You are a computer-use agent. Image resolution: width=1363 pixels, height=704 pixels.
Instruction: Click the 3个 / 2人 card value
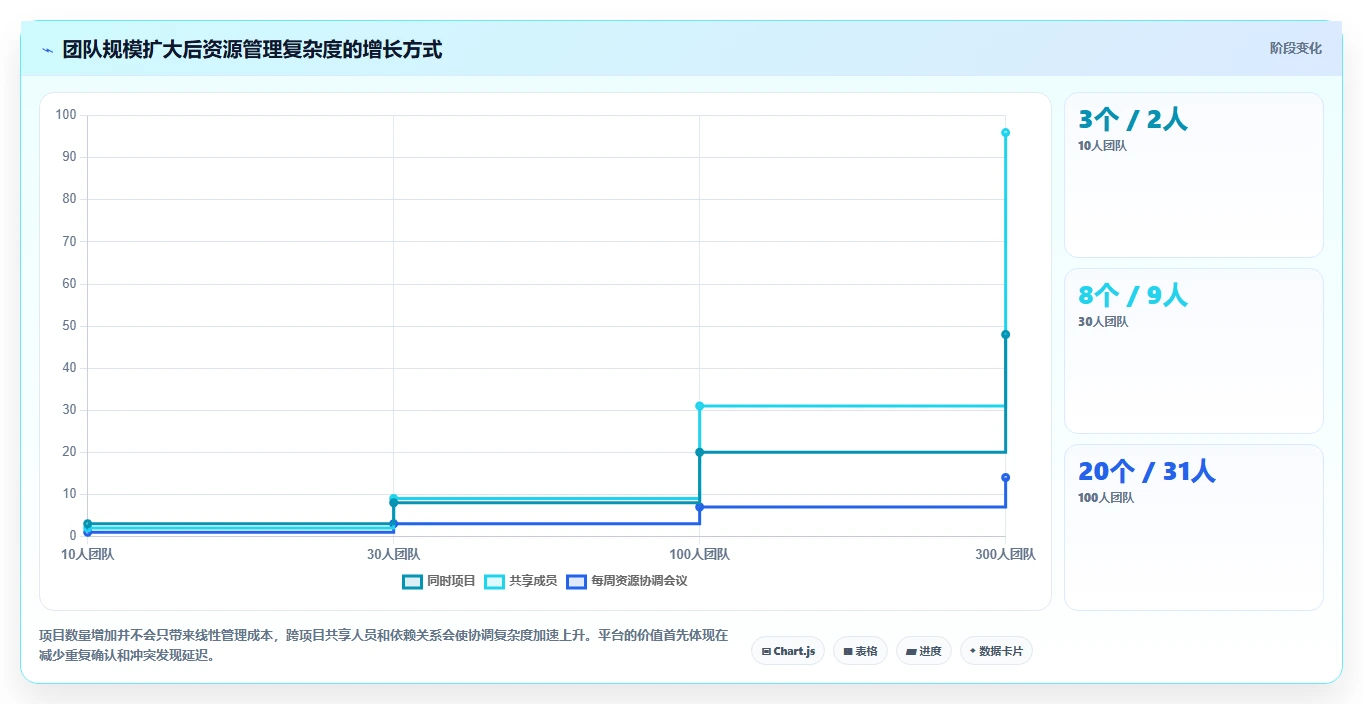(1133, 120)
